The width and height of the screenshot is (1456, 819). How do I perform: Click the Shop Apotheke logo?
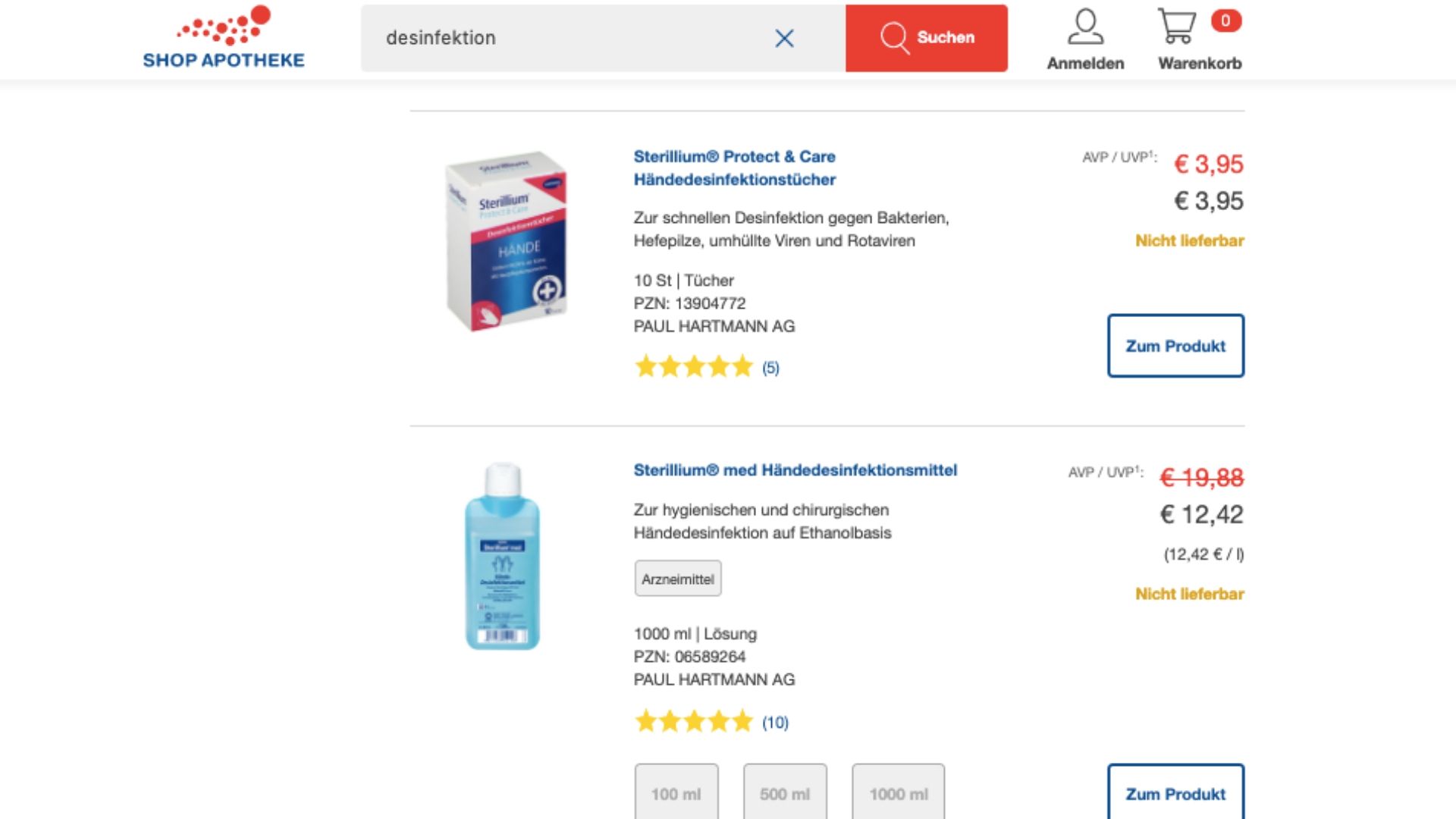[x=224, y=38]
